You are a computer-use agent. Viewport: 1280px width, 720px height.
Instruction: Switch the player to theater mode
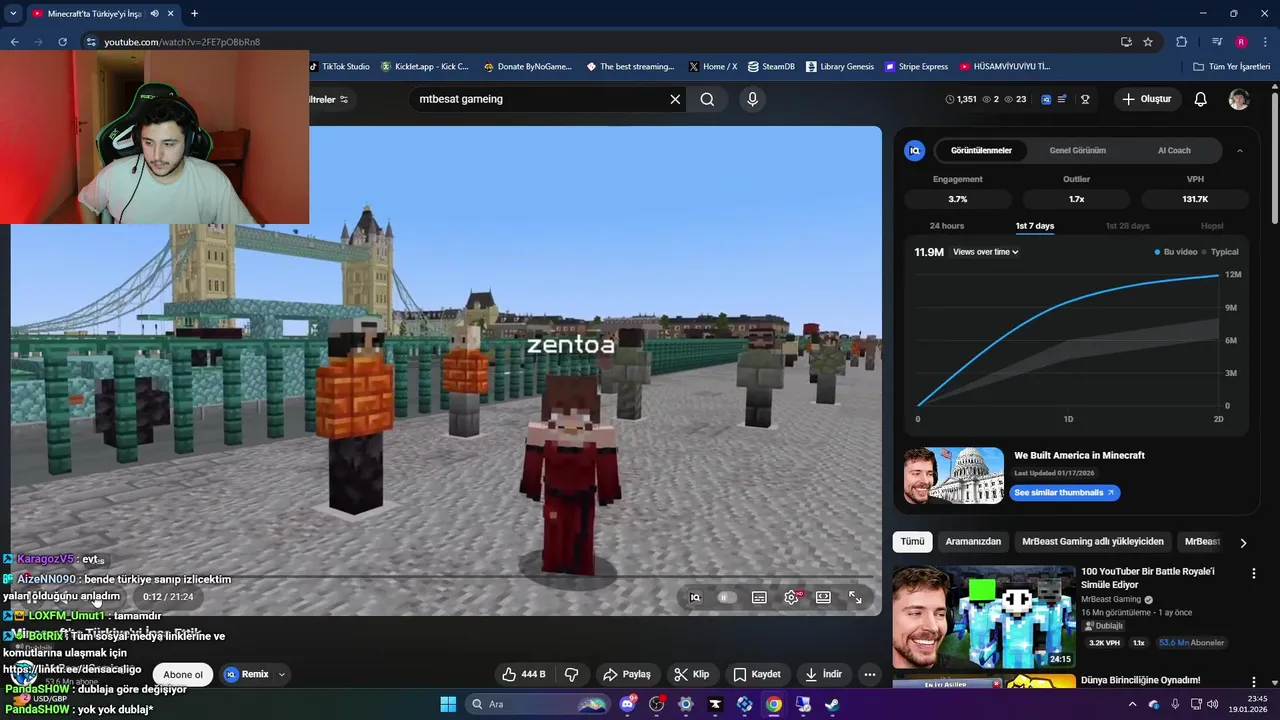pos(823,597)
